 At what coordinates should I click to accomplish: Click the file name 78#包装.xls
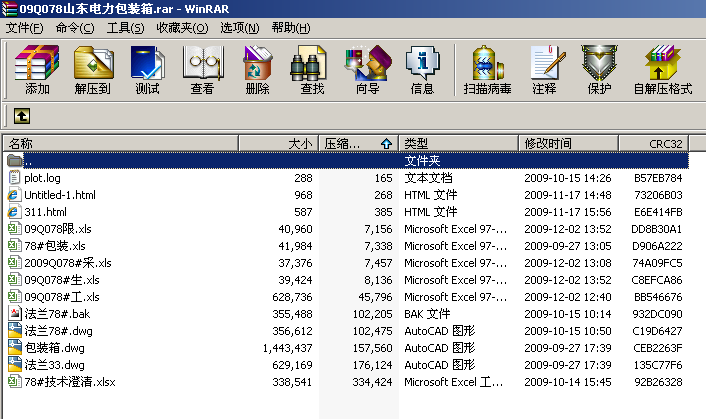tap(55, 246)
